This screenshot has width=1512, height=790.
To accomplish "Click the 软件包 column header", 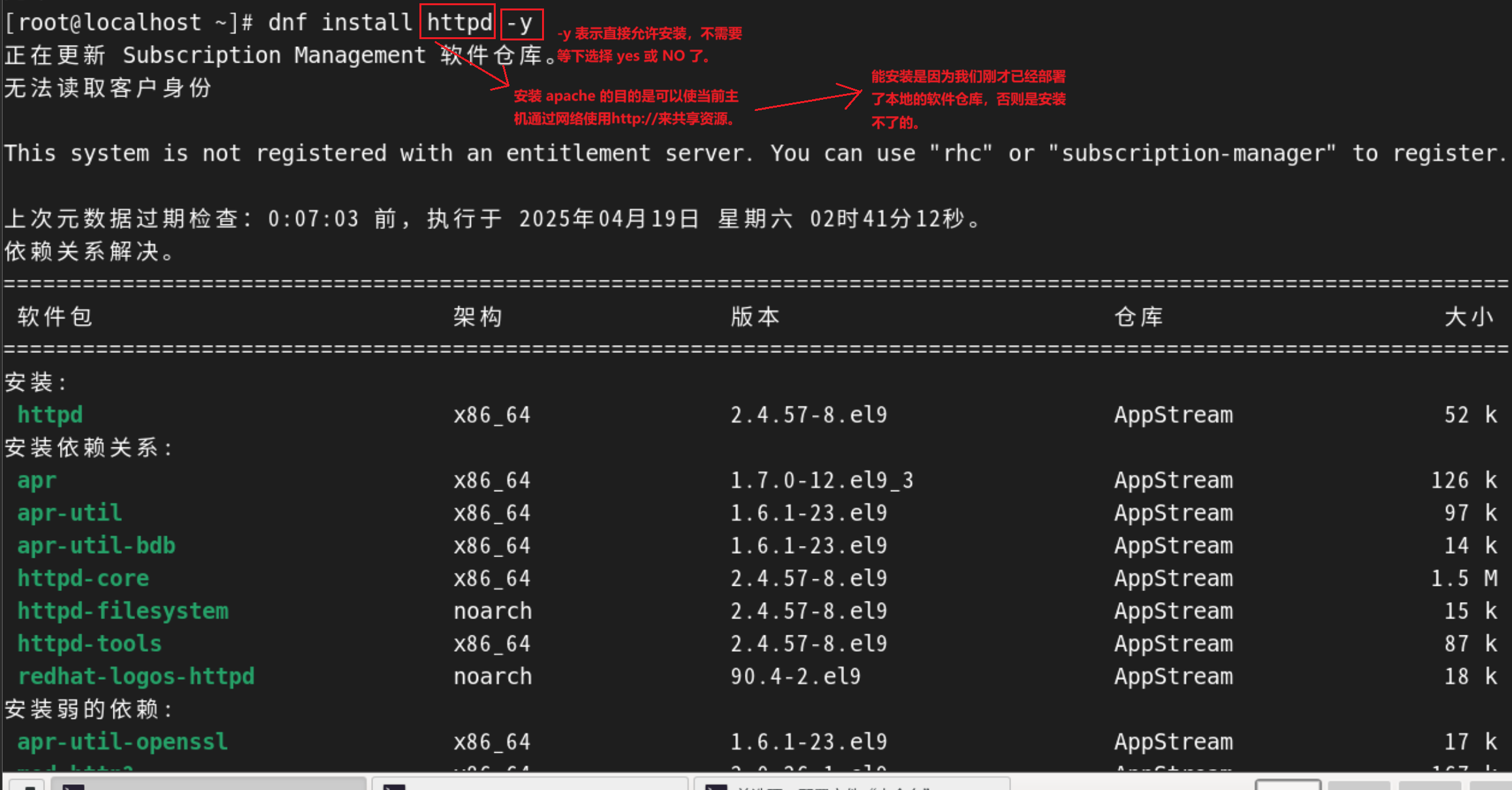I will pyautogui.click(x=55, y=317).
